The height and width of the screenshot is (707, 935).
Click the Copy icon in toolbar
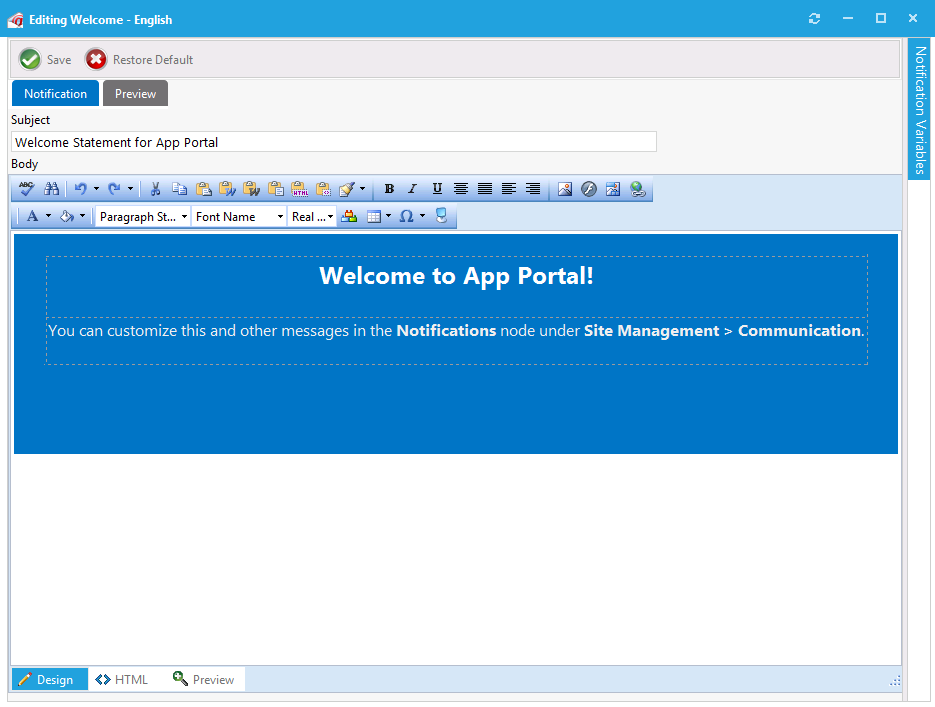(179, 189)
